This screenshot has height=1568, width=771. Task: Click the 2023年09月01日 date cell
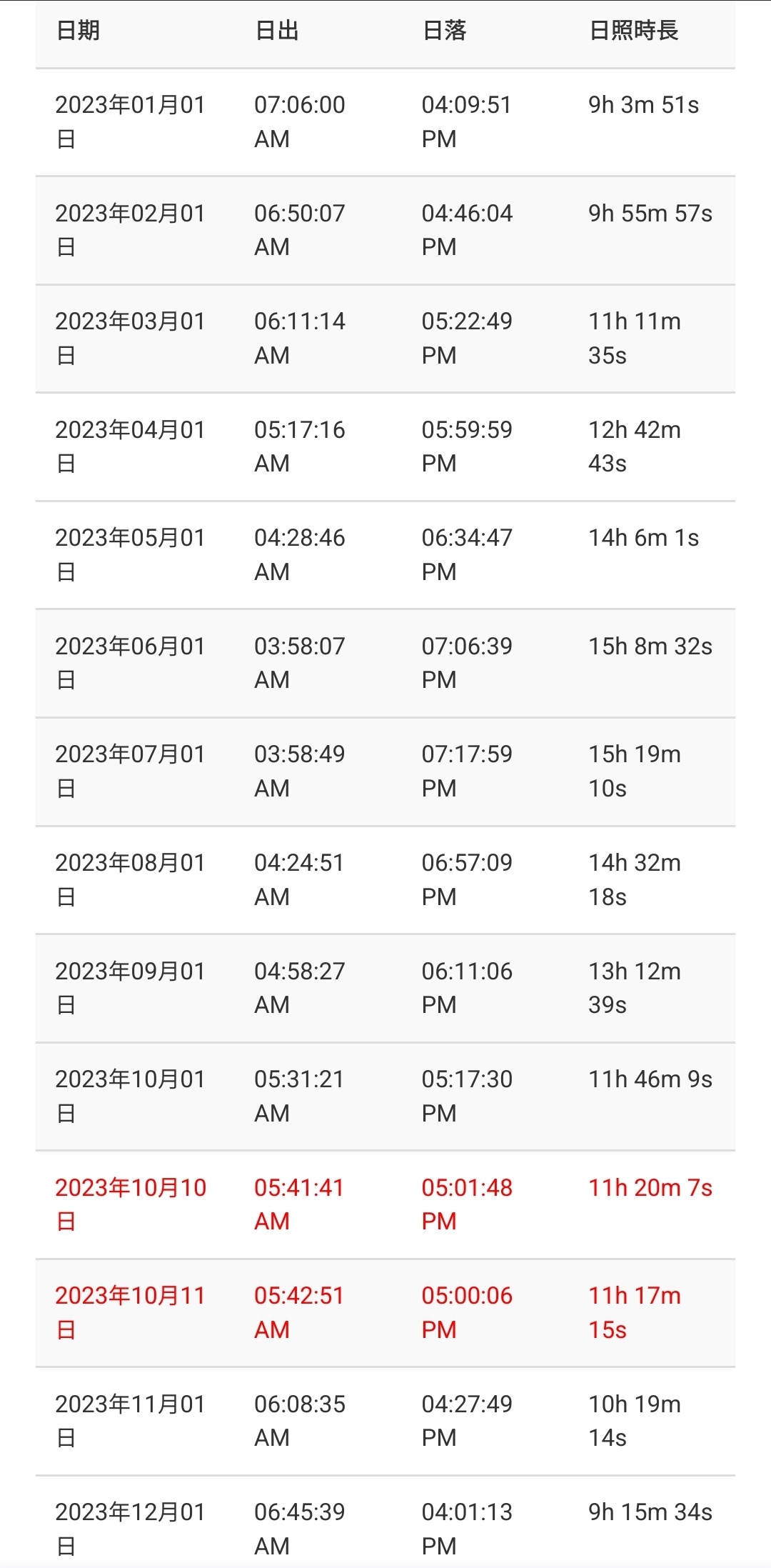(130, 988)
